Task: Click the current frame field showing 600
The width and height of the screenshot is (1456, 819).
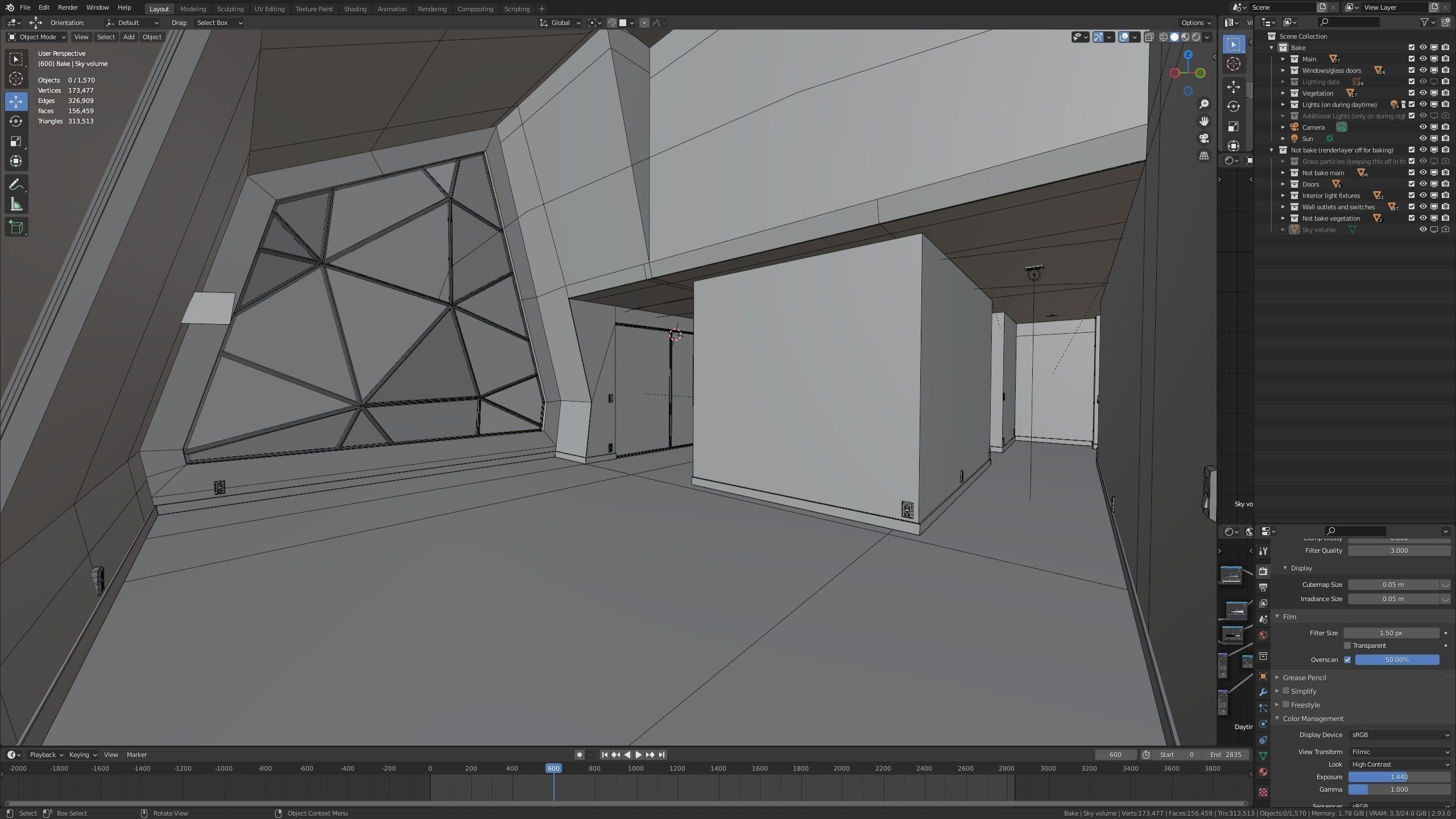Action: [1115, 755]
